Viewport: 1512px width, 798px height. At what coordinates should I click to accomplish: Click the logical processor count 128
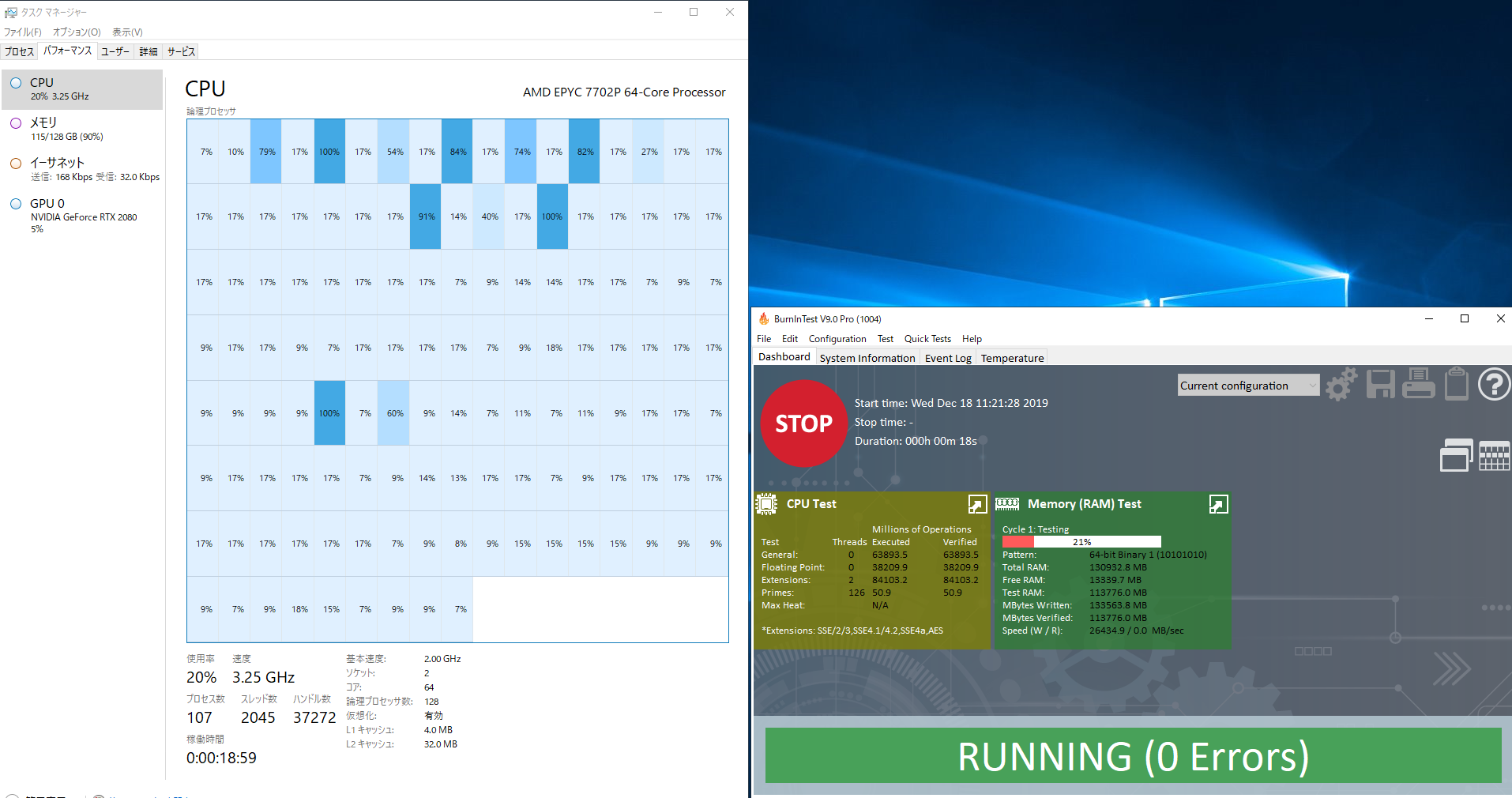point(431,702)
